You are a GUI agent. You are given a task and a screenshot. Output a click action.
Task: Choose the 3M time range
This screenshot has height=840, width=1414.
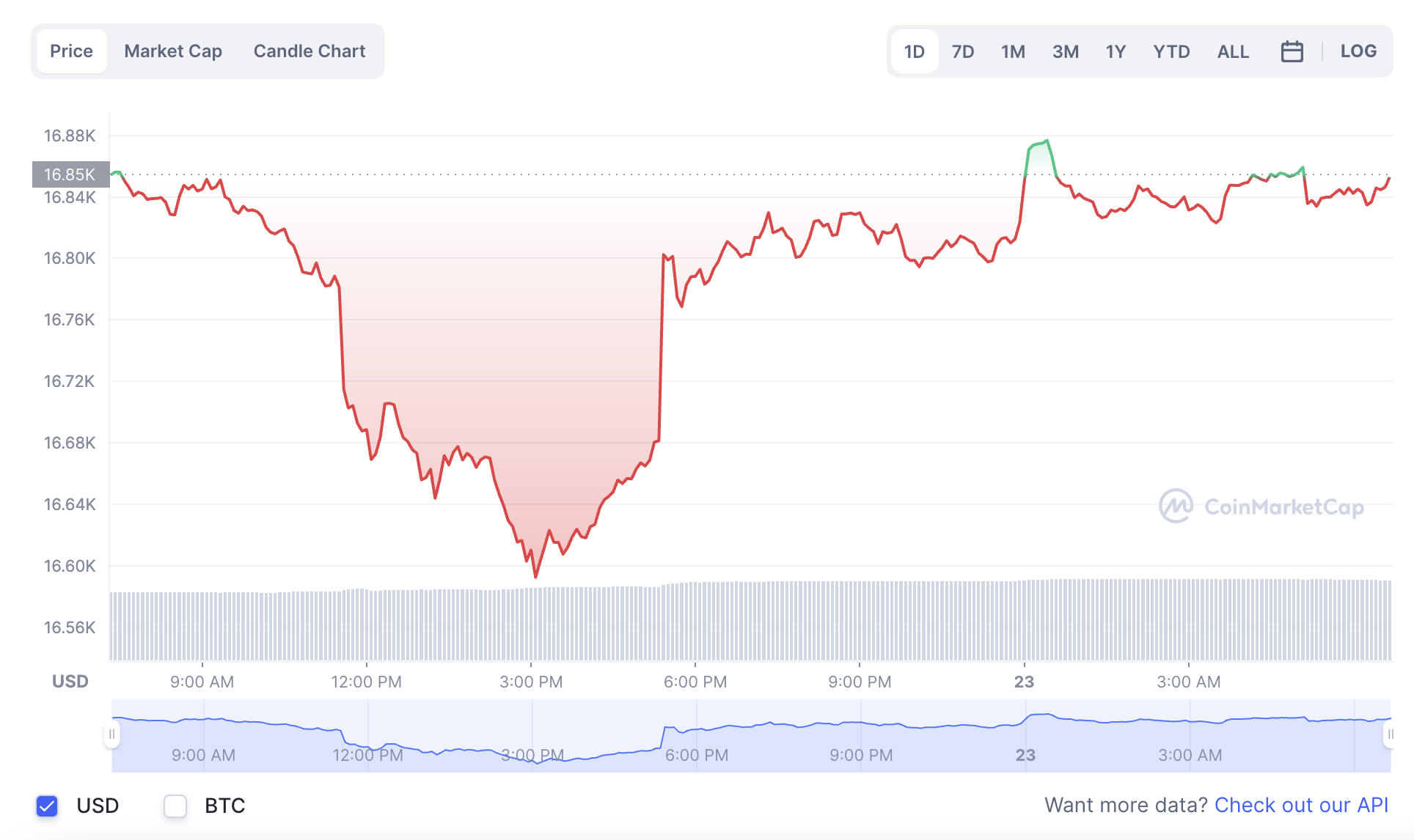(1065, 51)
